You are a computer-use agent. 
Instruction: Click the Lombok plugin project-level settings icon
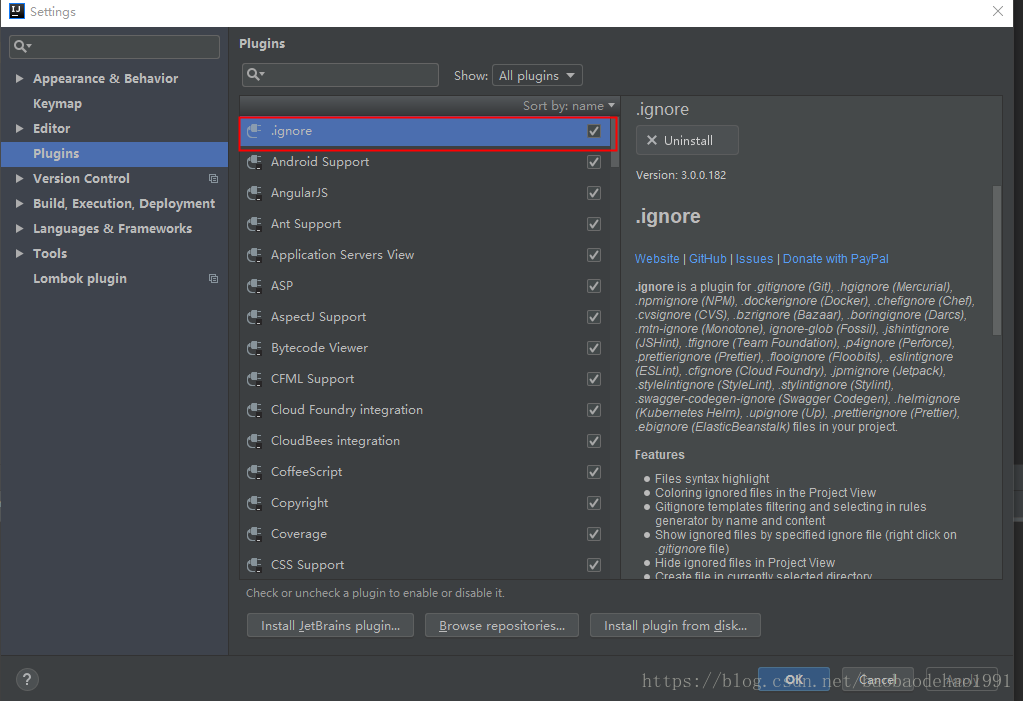coord(213,278)
